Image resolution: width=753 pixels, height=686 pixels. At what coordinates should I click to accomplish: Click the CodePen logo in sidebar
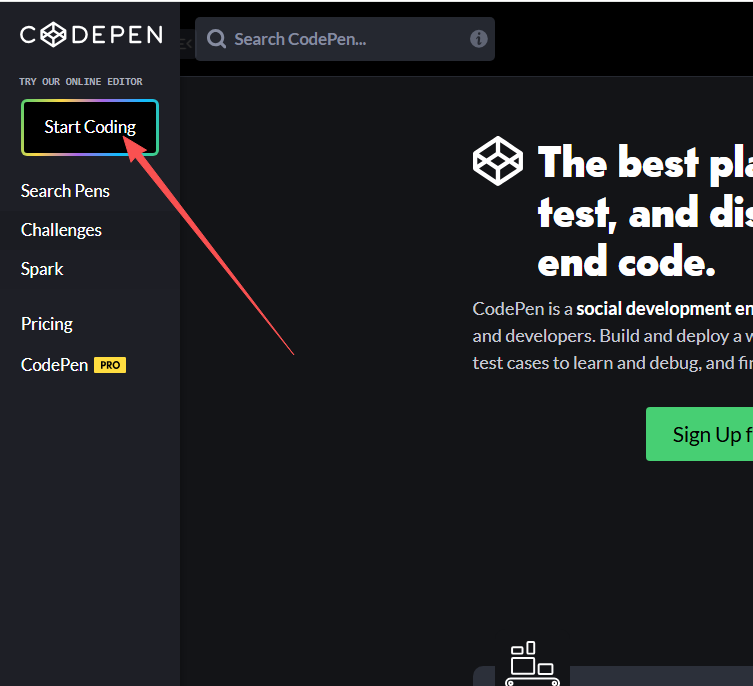coord(91,35)
